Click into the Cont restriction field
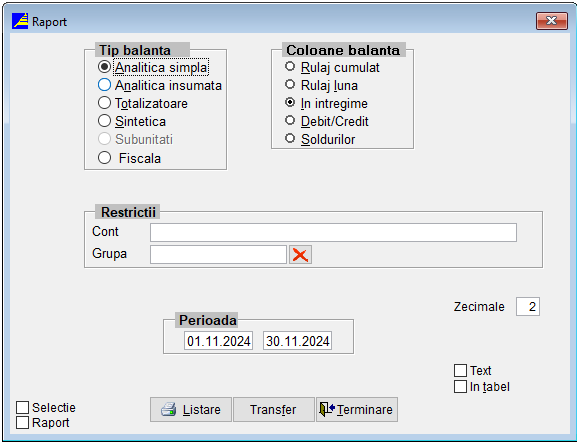 click(x=333, y=233)
